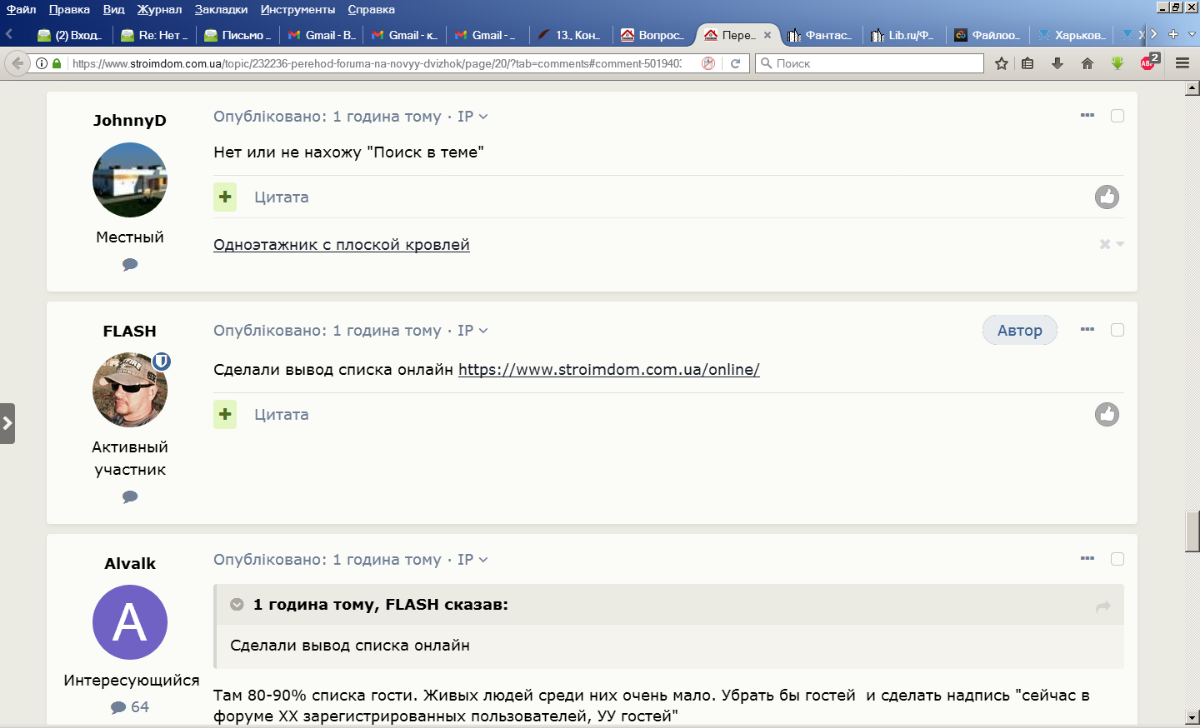This screenshot has height=728, width=1200.
Task: Tick the moderation checkbox on Alvalk's post
Action: pyautogui.click(x=1117, y=559)
